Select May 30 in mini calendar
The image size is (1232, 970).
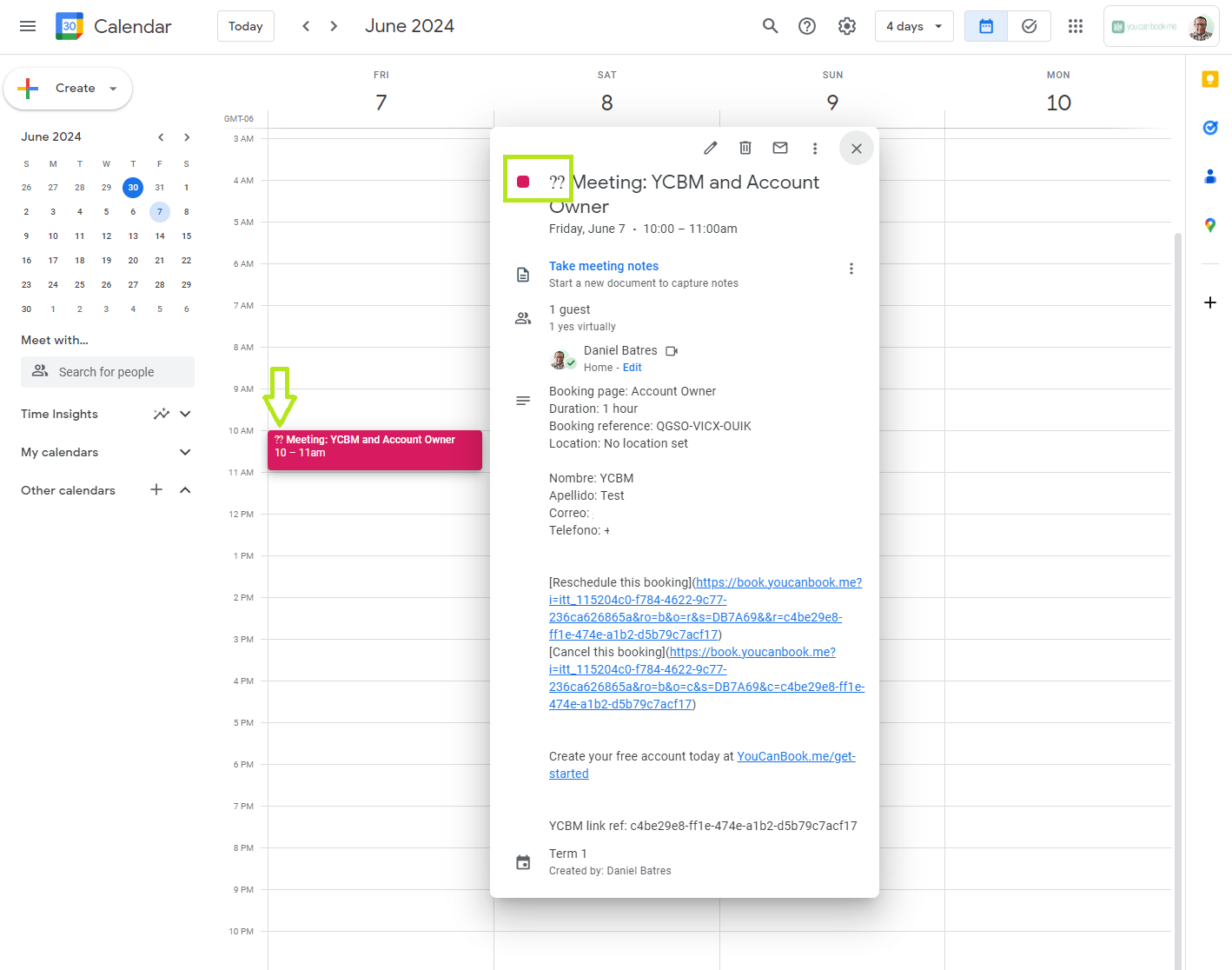point(133,188)
